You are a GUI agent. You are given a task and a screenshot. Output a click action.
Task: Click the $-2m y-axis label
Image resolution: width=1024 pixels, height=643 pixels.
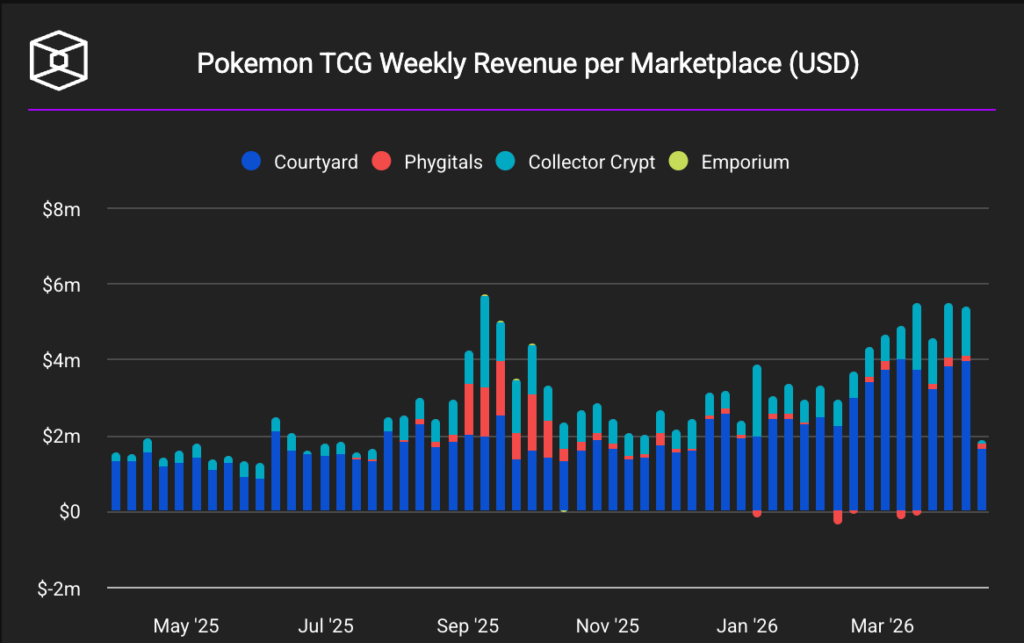coord(59,588)
